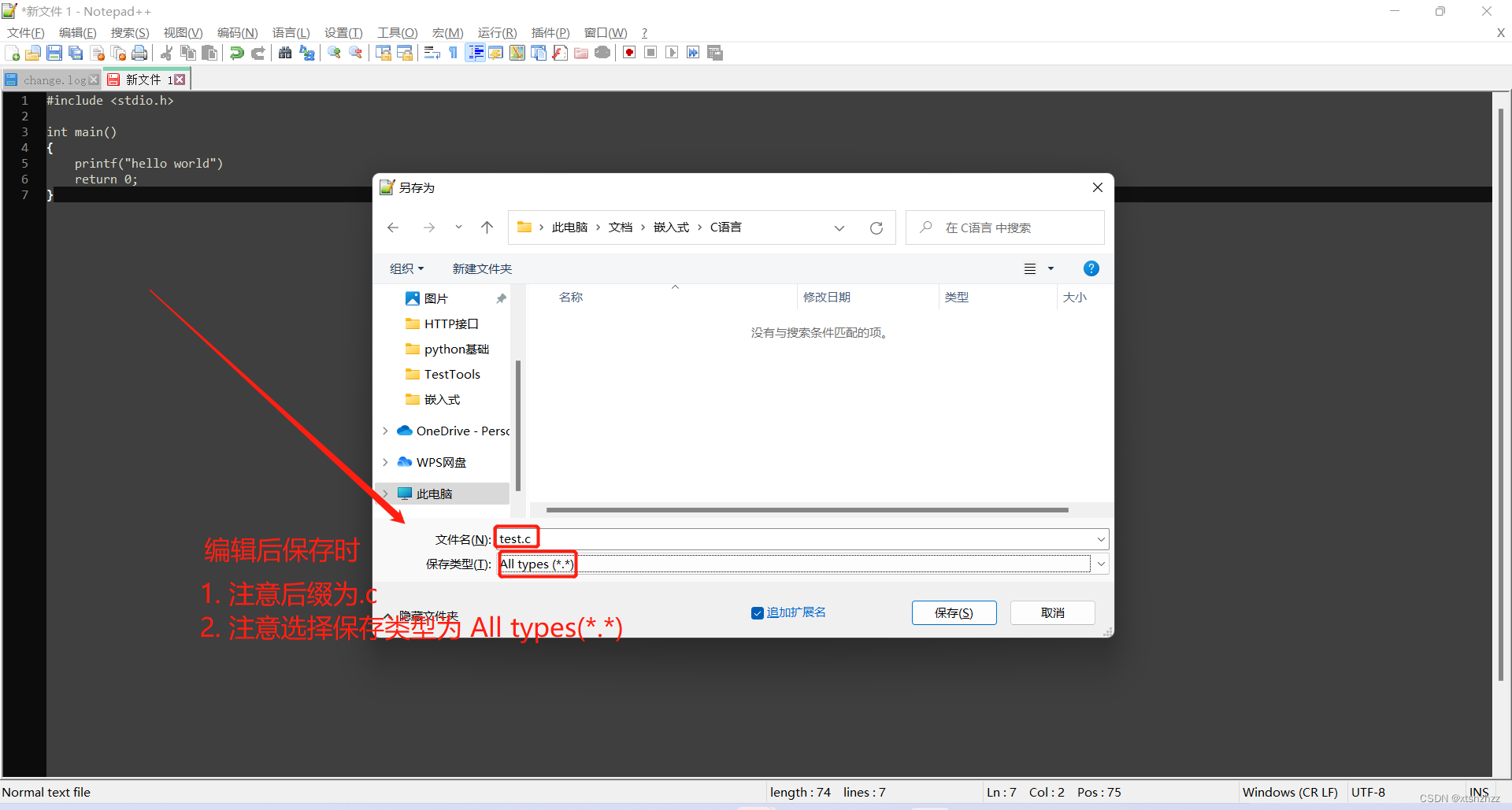Click Run macro multiple times icon

(693, 53)
